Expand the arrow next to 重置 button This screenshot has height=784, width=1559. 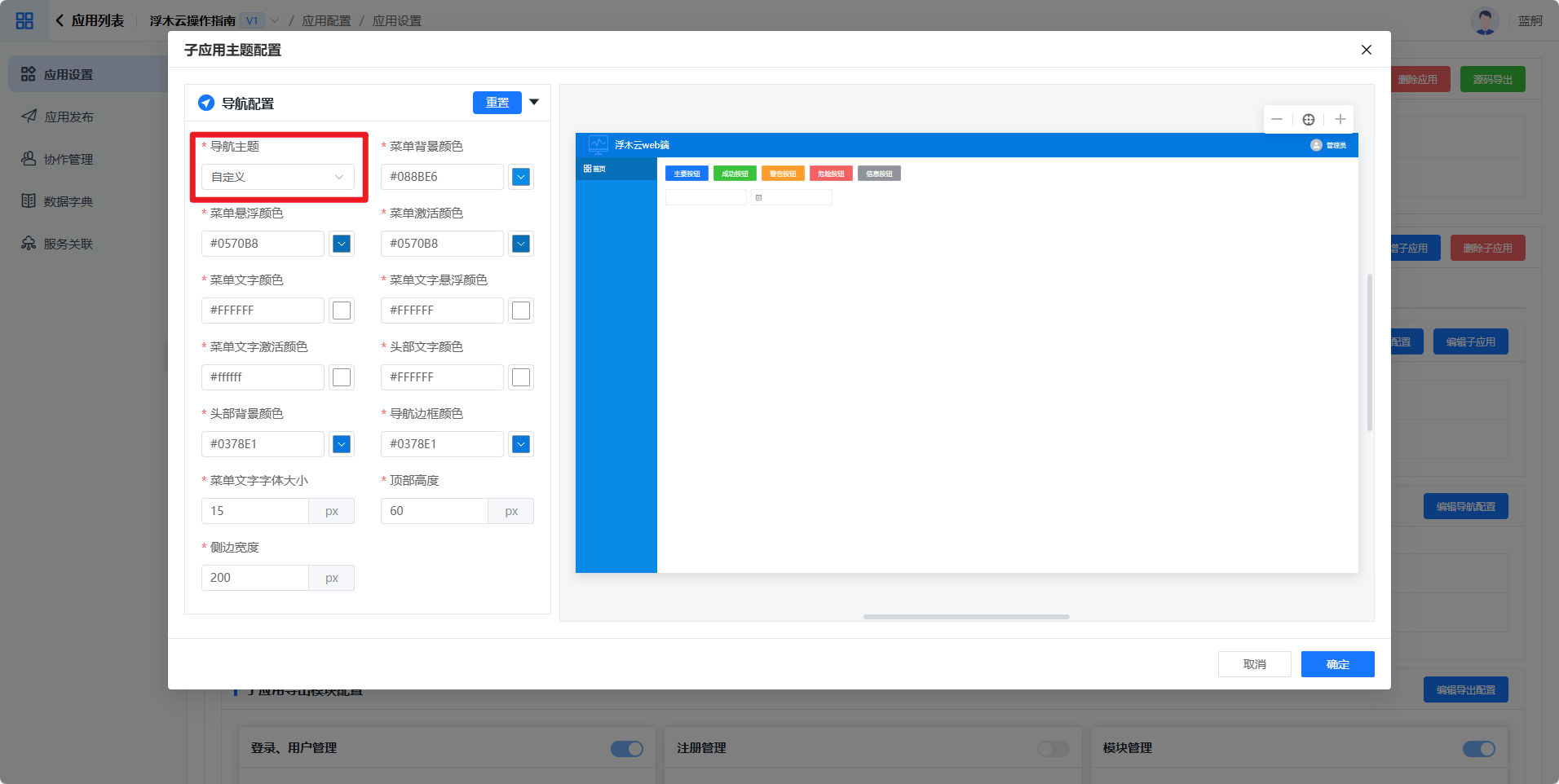[534, 103]
